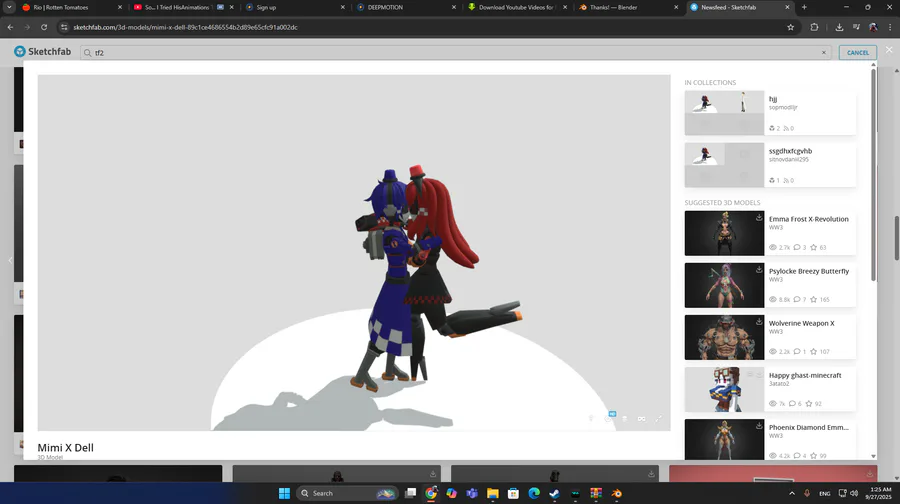Open browser downloads icon

tap(839, 27)
